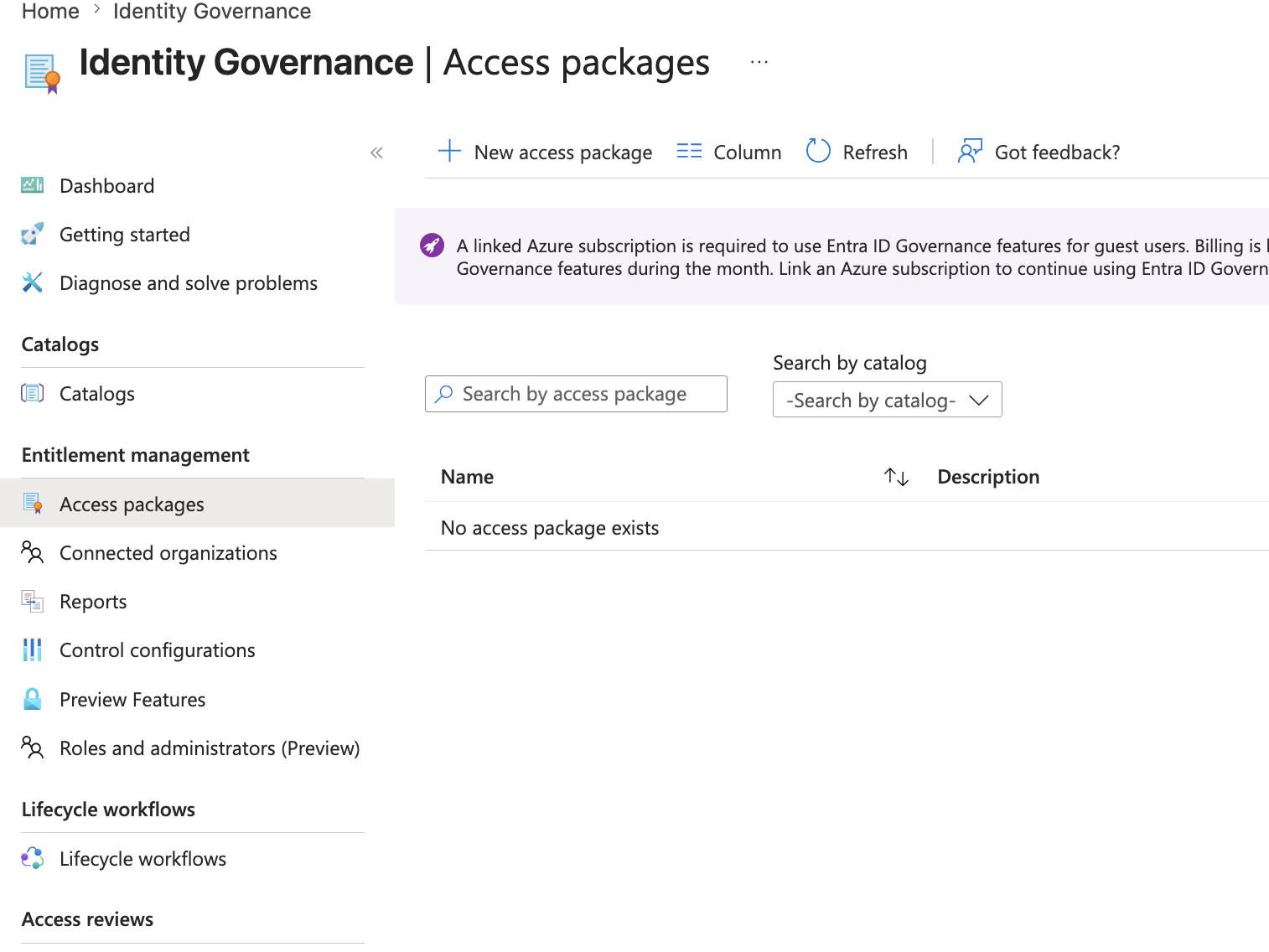Click the 'No access package exists' row
The height and width of the screenshot is (952, 1269).
(847, 527)
